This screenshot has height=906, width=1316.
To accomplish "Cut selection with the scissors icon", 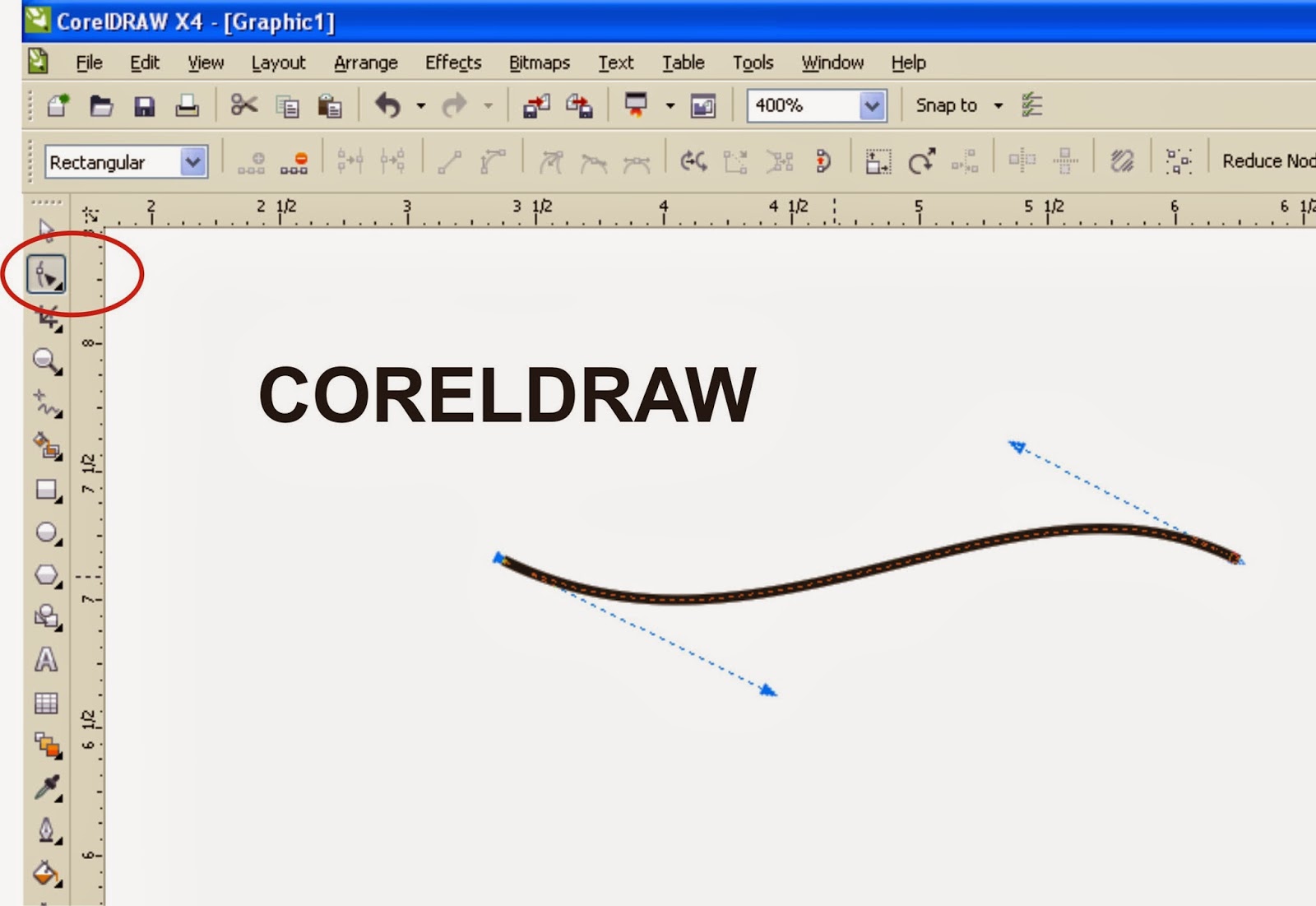I will click(243, 105).
